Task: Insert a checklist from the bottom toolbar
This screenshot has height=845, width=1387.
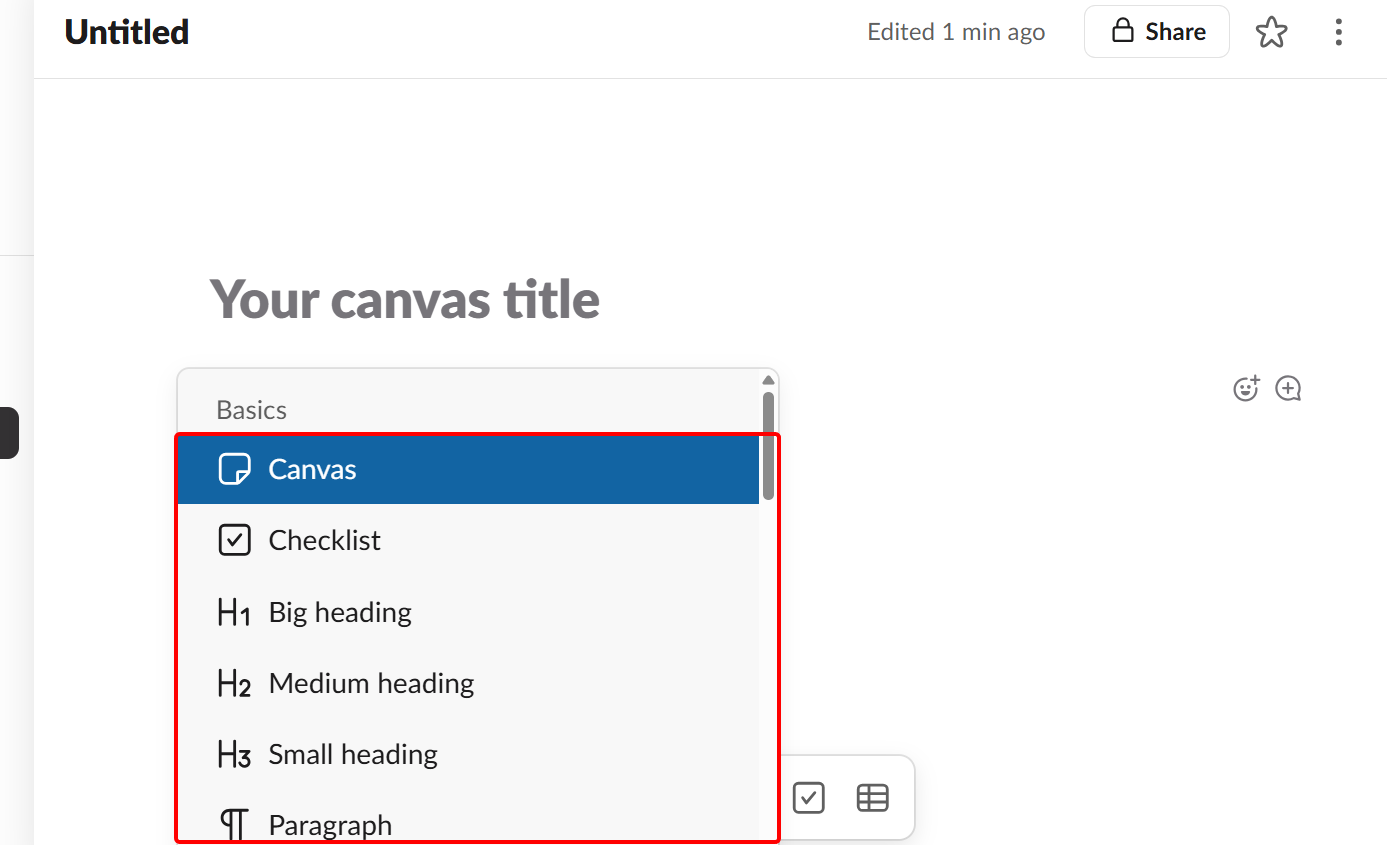Action: (808, 797)
